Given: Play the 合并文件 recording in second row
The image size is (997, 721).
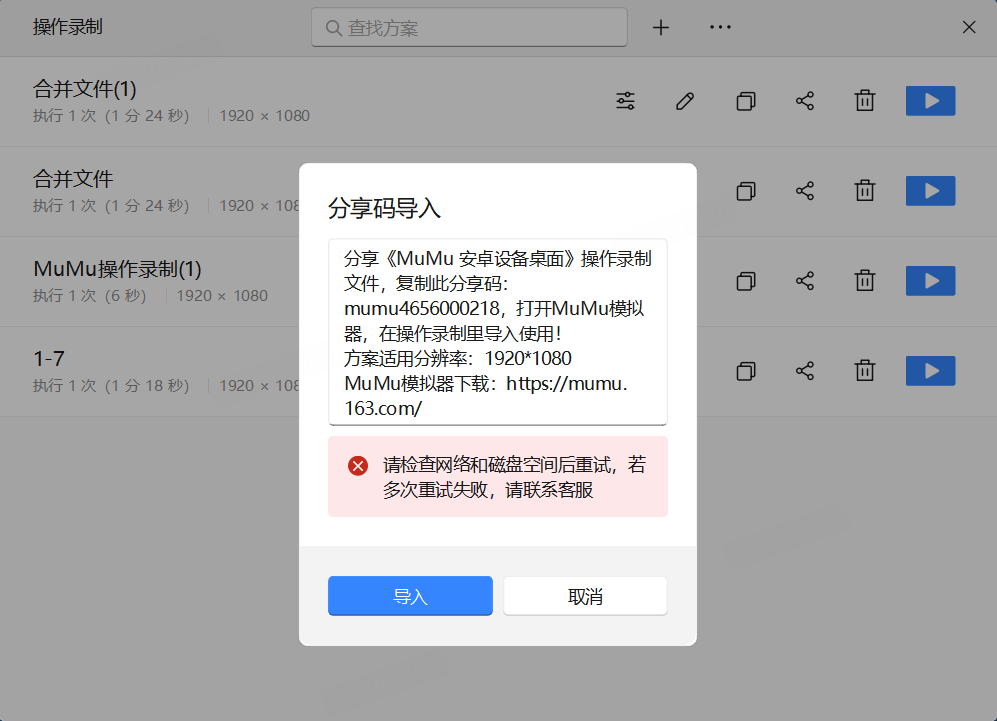Looking at the screenshot, I should [x=930, y=191].
